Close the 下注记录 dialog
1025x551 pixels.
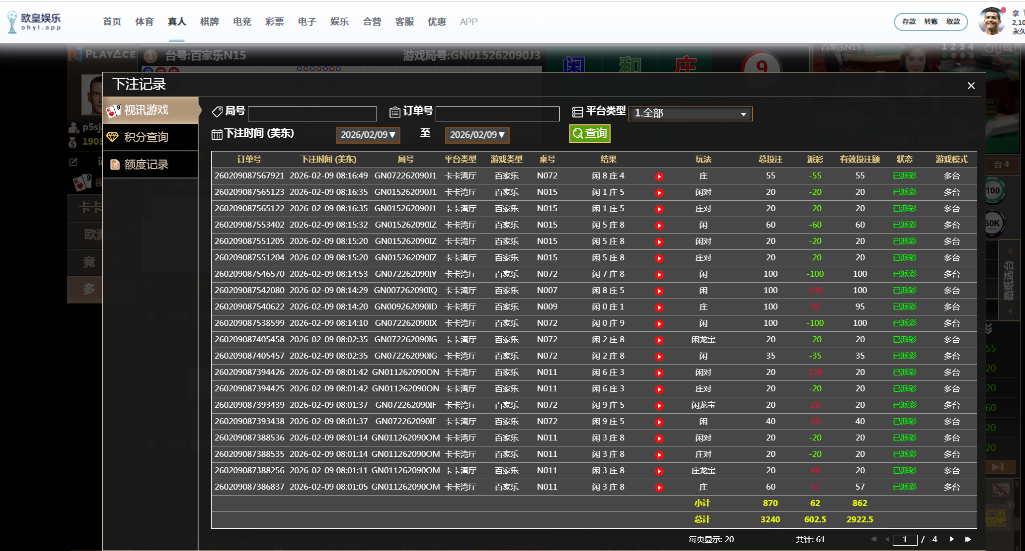coord(970,86)
